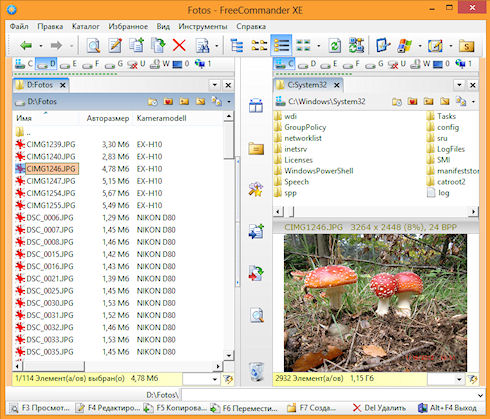The width and height of the screenshot is (490, 419).
Task: Click the recycle bin icon in middle bar
Action: tap(256, 371)
